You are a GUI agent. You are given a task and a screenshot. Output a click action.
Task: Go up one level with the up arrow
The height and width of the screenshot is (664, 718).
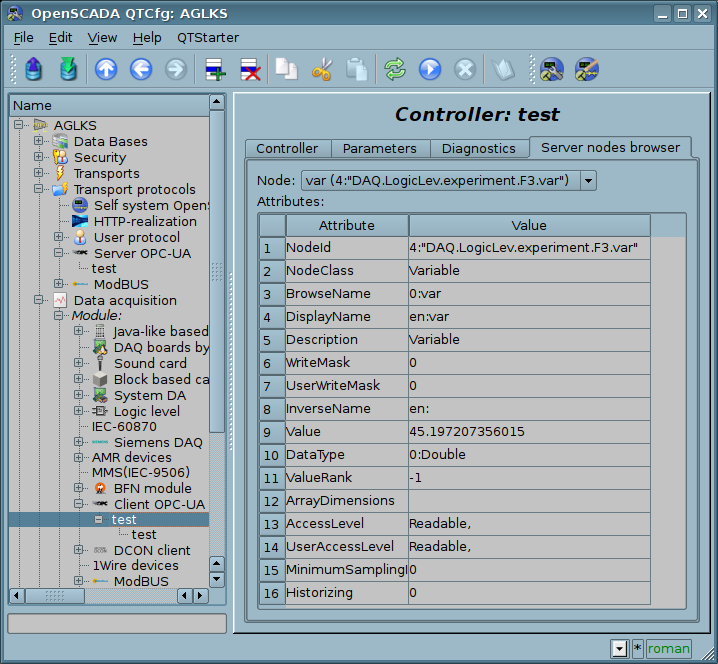(106, 70)
